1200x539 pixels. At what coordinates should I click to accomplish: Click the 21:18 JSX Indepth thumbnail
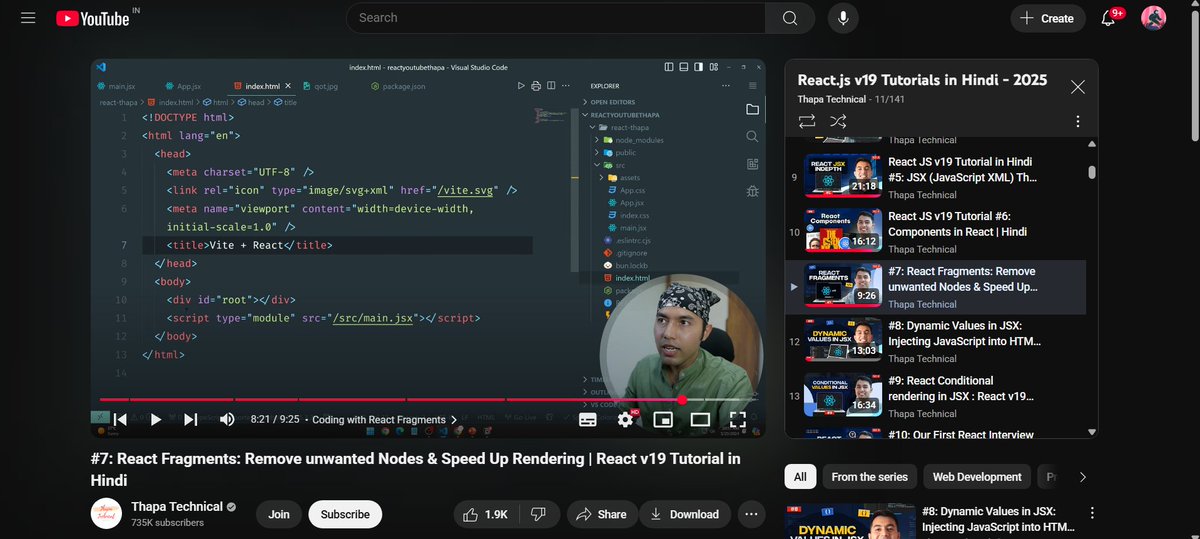pyautogui.click(x=843, y=175)
